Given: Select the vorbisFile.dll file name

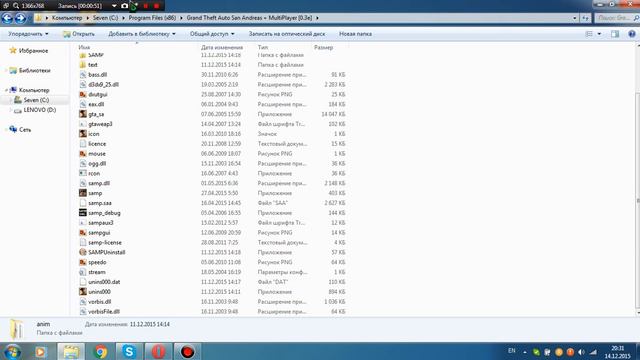Looking at the screenshot, I should [x=104, y=311].
